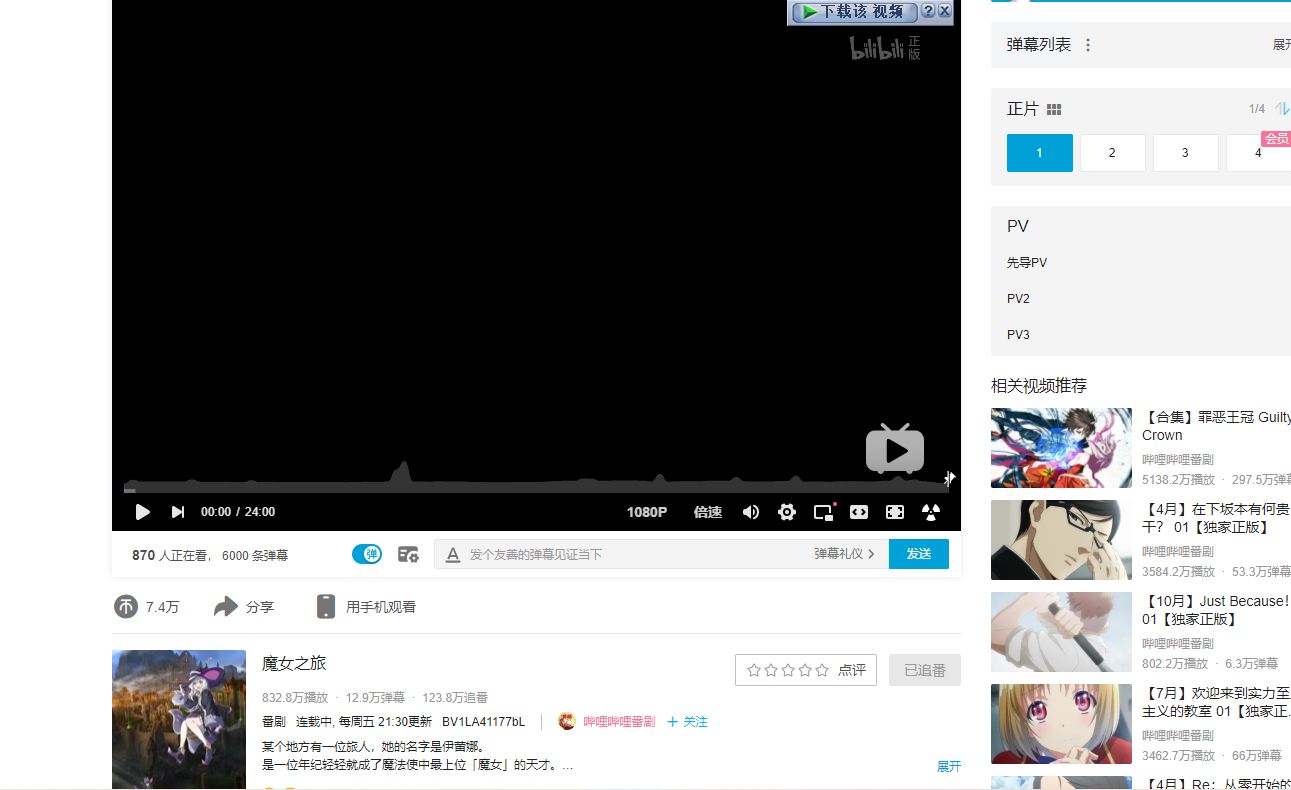The height and width of the screenshot is (790, 1291).
Task: Open the watch-on-phone icon
Action: coord(326,606)
